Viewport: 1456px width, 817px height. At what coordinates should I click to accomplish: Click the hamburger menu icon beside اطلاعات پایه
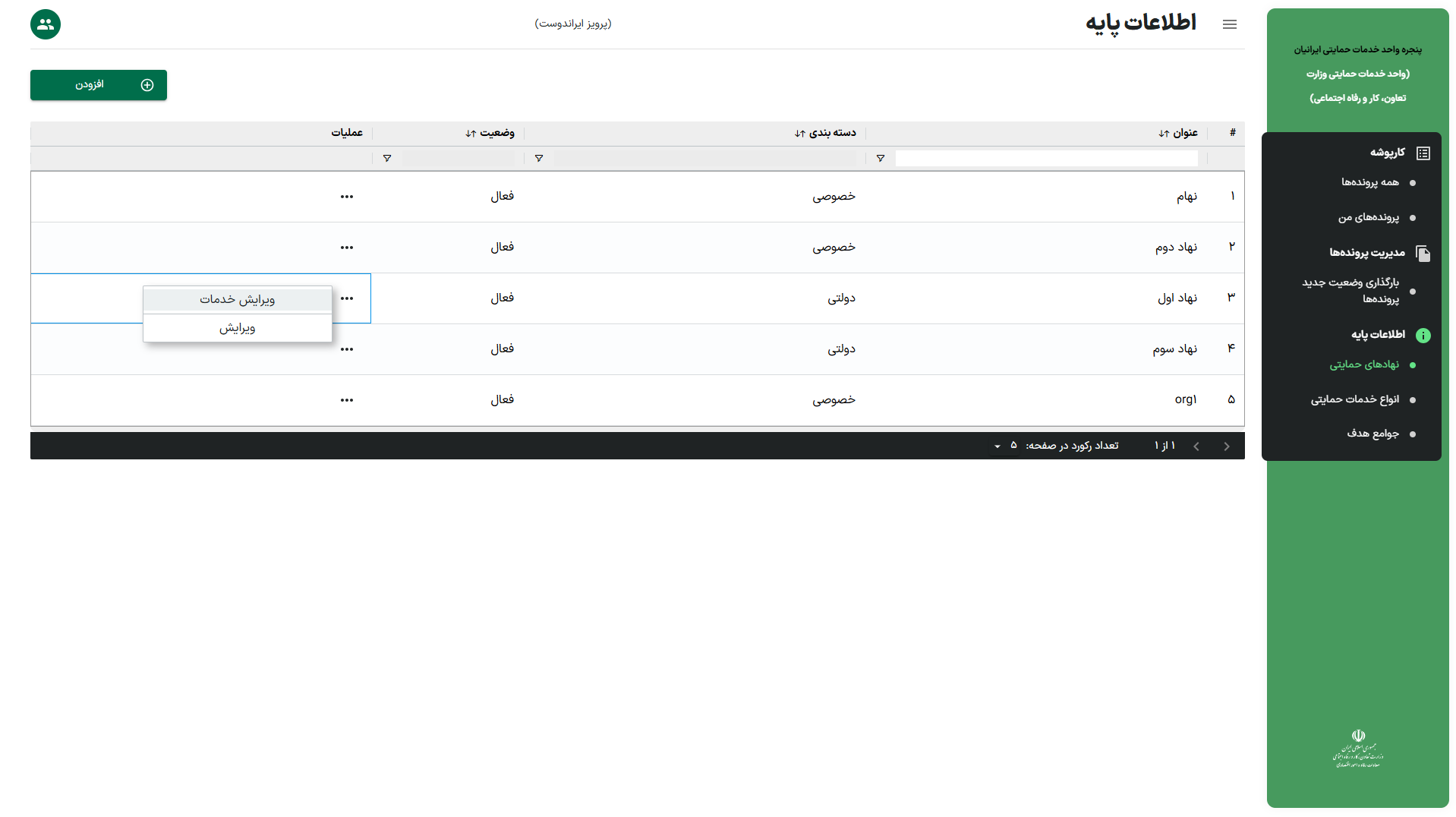(x=1229, y=24)
